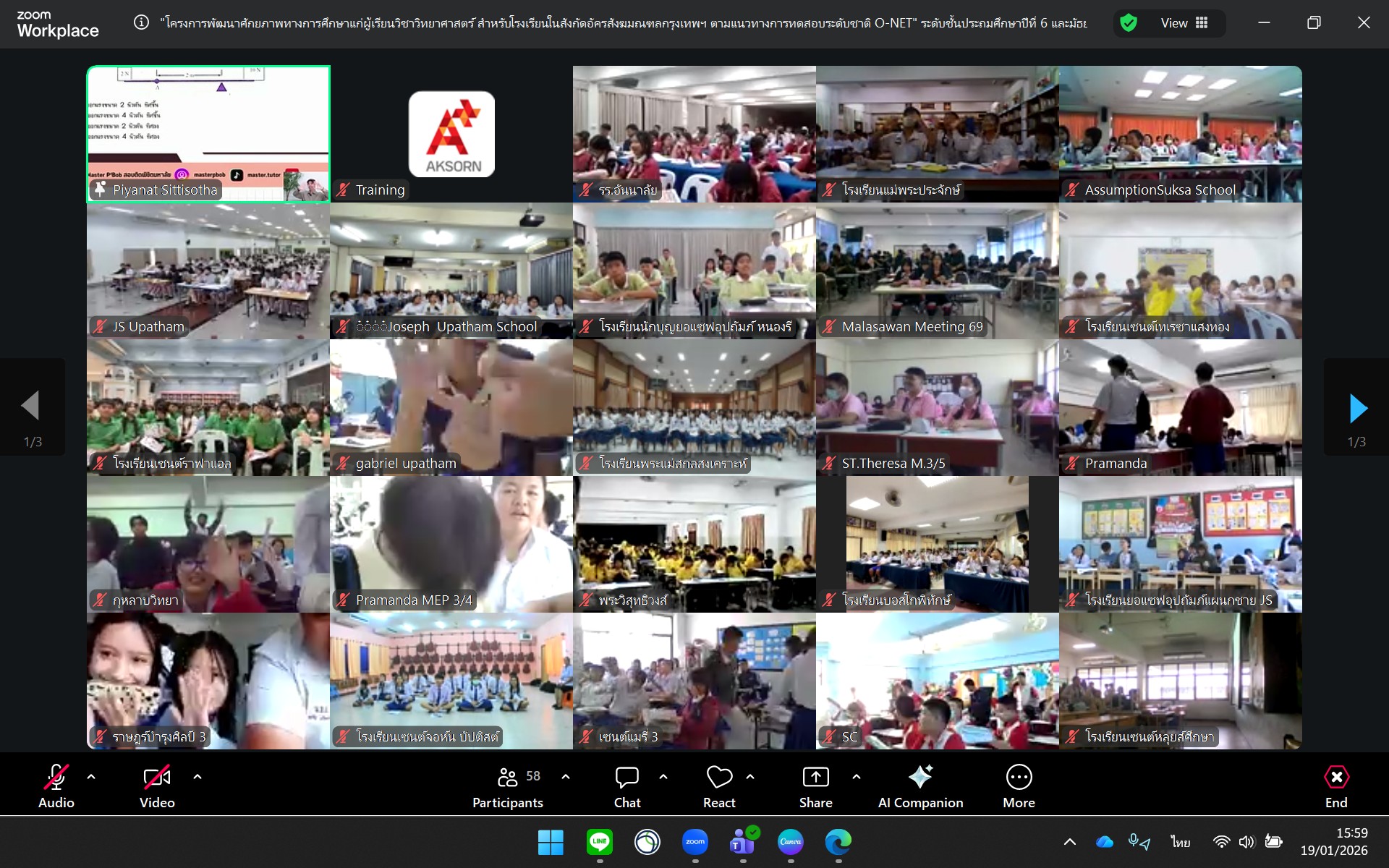Open the clock and date 15:59

(1334, 842)
